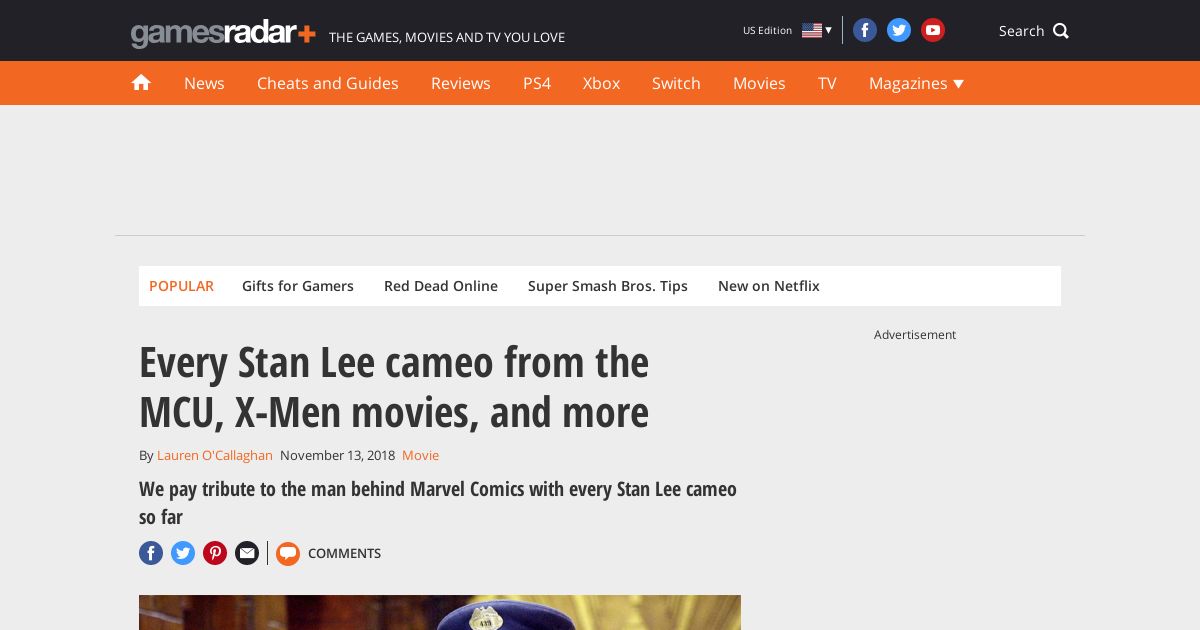
Task: Go to the PS4 section
Action: pos(537,83)
